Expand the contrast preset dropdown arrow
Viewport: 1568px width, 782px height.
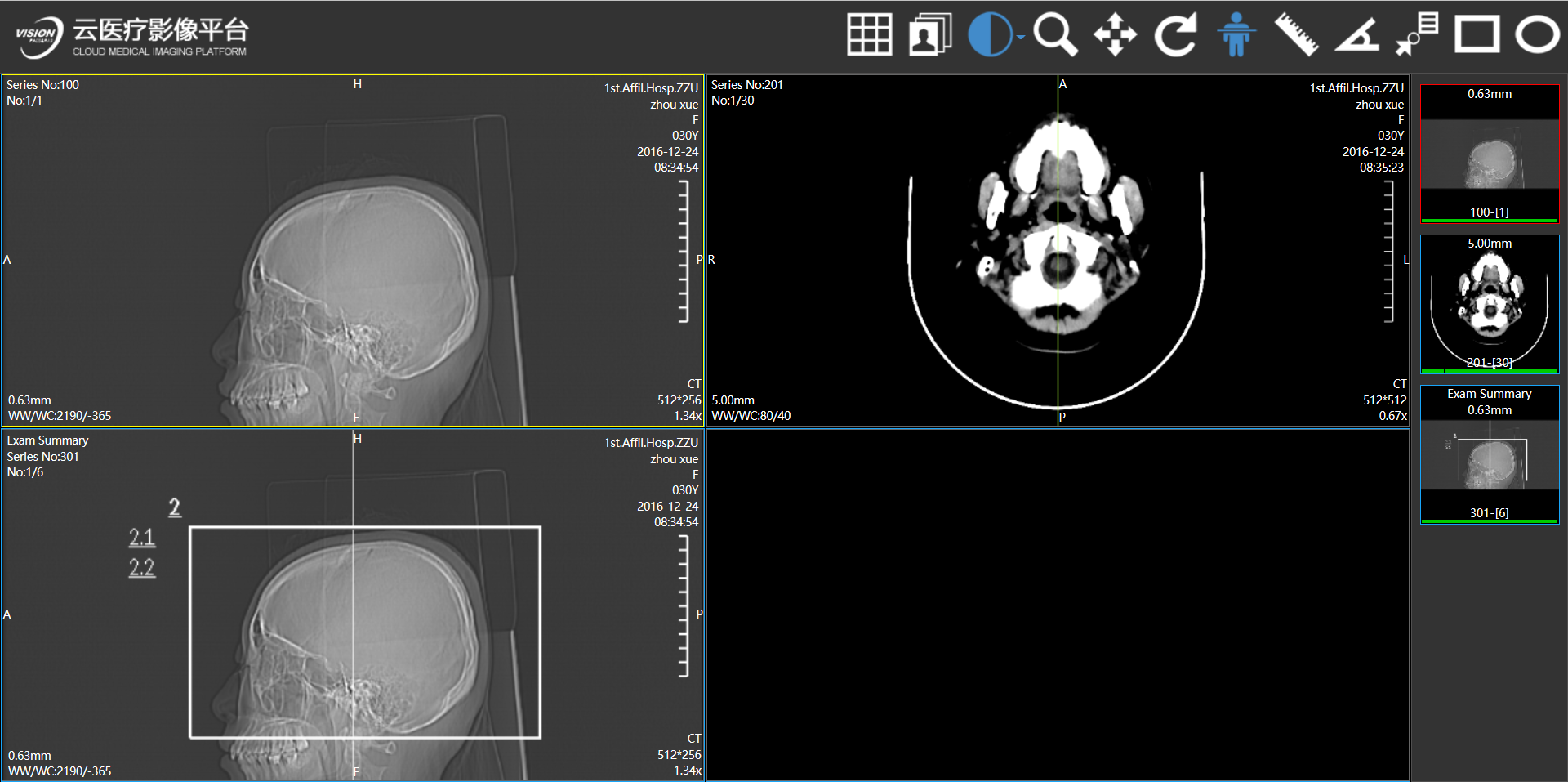coord(1020,37)
